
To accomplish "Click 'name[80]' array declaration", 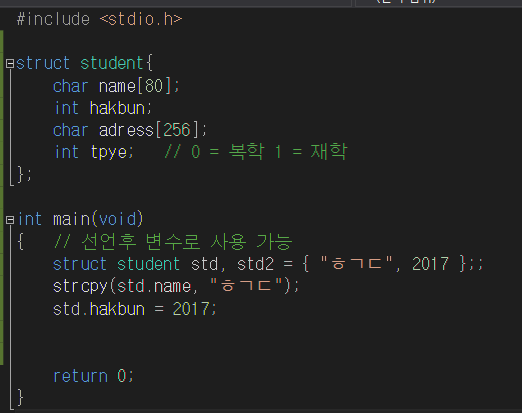I will (135, 86).
